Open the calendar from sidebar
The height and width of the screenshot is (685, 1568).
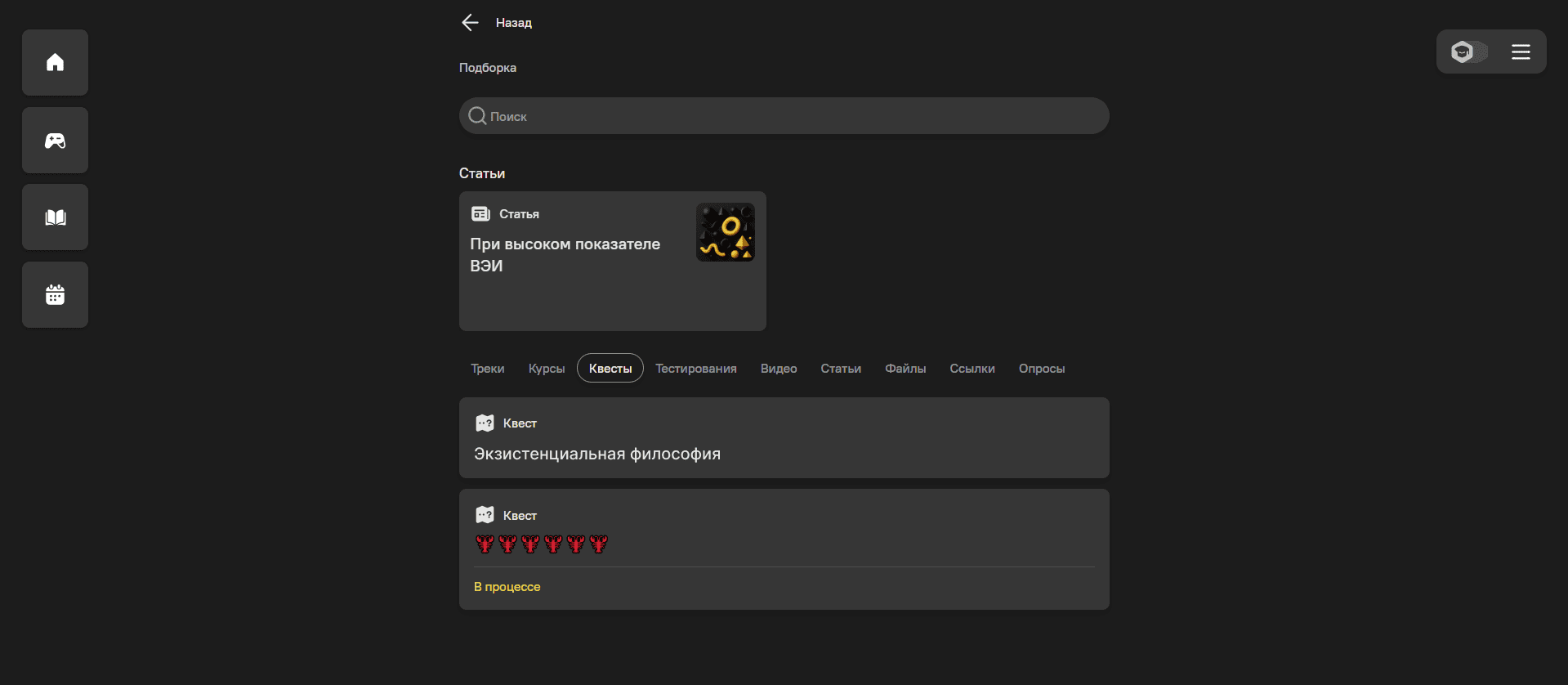coord(55,295)
